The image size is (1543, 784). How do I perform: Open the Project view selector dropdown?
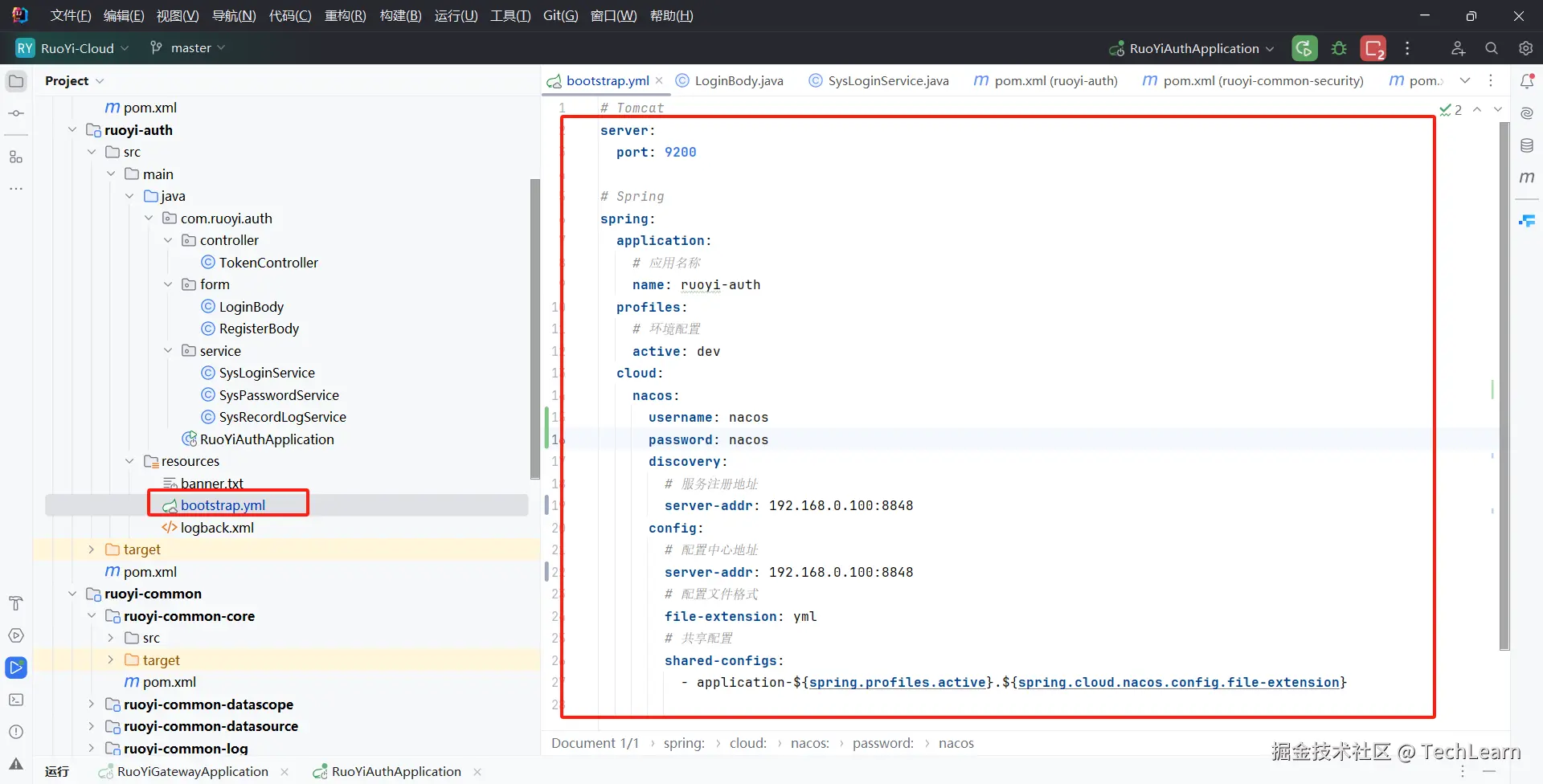[x=74, y=81]
